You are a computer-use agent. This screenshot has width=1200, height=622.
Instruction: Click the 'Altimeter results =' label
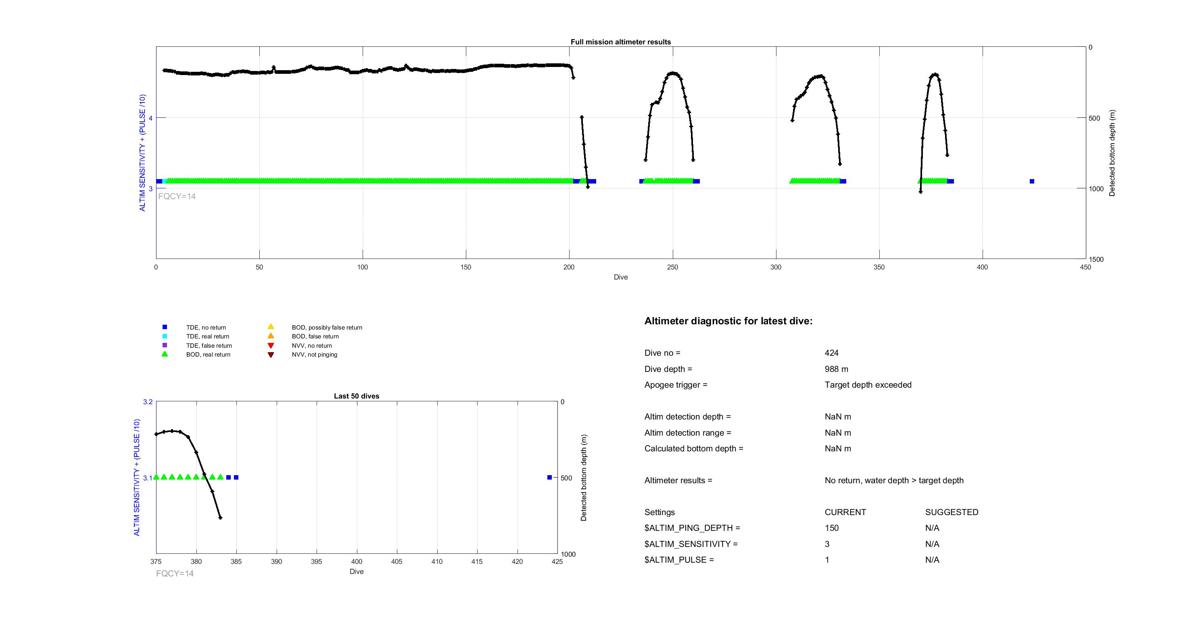(x=678, y=481)
